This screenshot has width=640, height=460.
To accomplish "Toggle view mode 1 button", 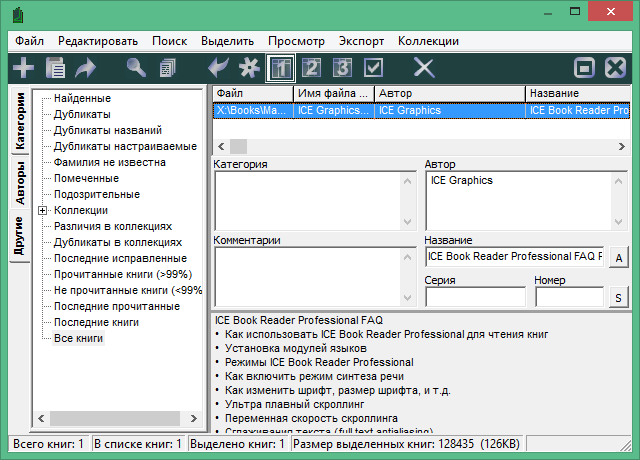I will tap(282, 68).
